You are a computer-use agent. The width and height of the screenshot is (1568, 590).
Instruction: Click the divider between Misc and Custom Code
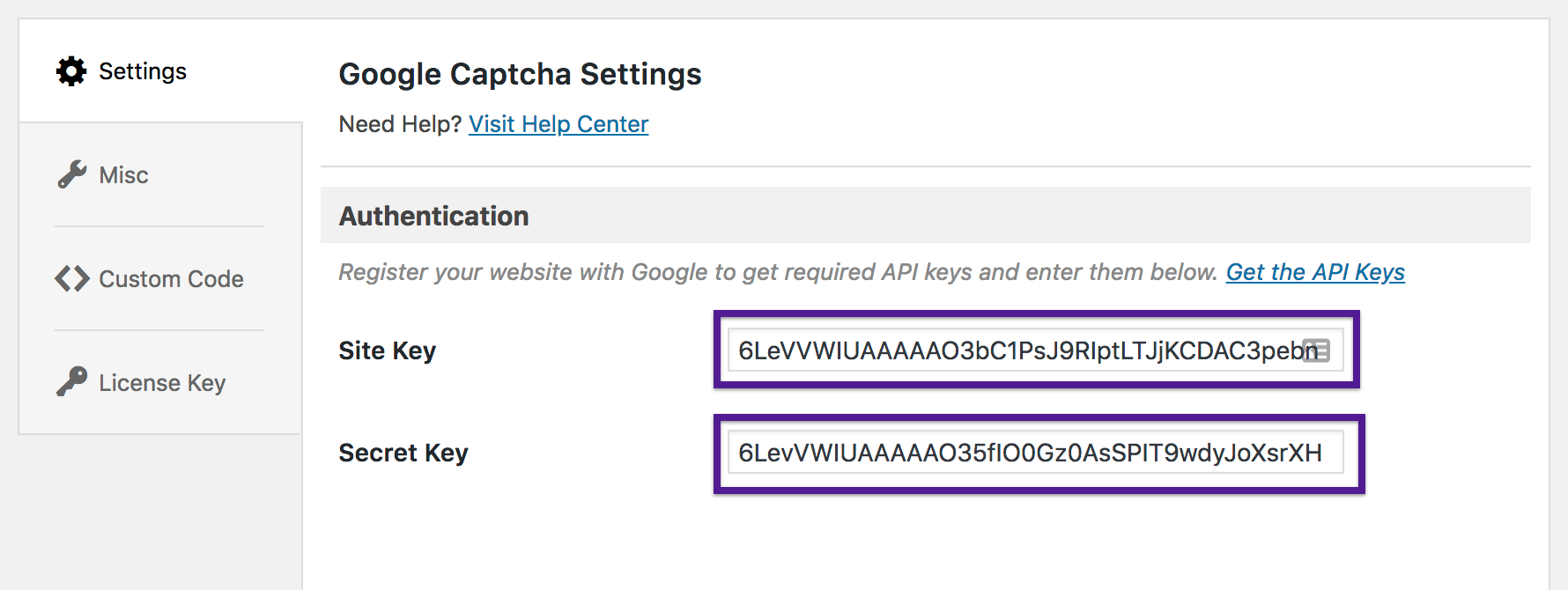click(x=159, y=226)
